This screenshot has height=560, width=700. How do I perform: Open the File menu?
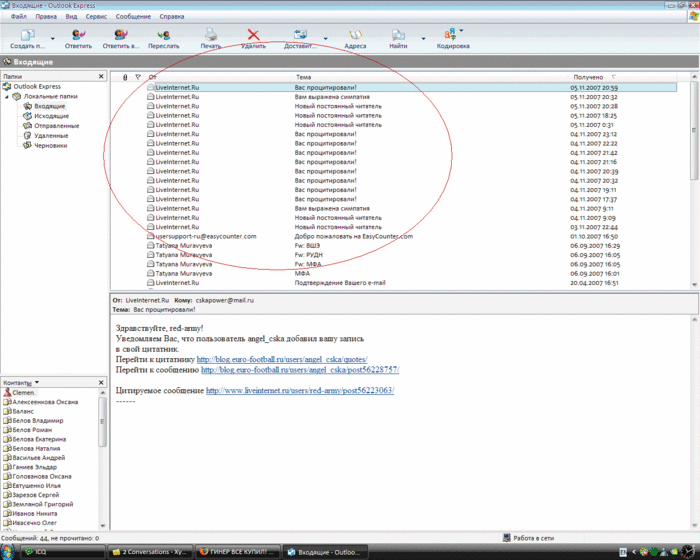click(x=18, y=17)
